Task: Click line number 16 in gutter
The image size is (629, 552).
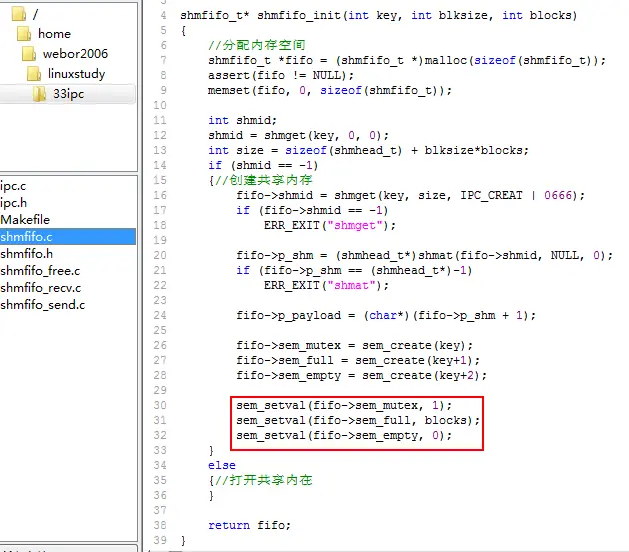Action: [x=160, y=195]
